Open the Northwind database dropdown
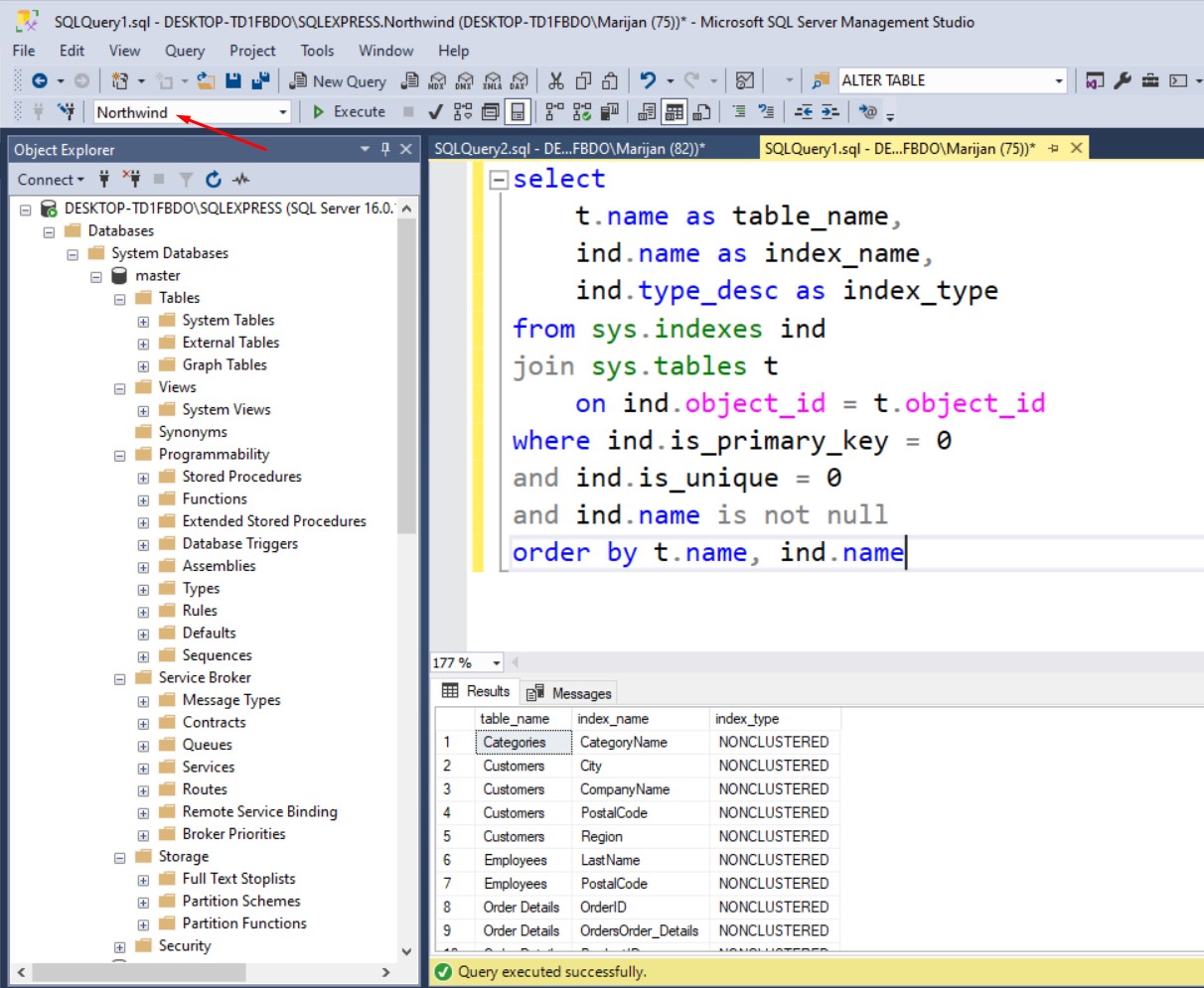1204x988 pixels. (282, 112)
